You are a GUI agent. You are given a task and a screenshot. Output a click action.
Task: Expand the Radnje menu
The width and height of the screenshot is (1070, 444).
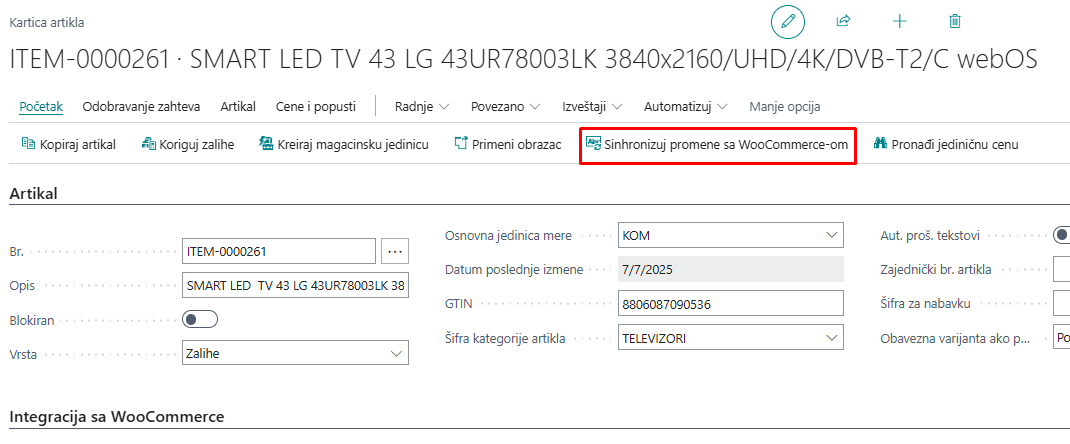click(422, 106)
